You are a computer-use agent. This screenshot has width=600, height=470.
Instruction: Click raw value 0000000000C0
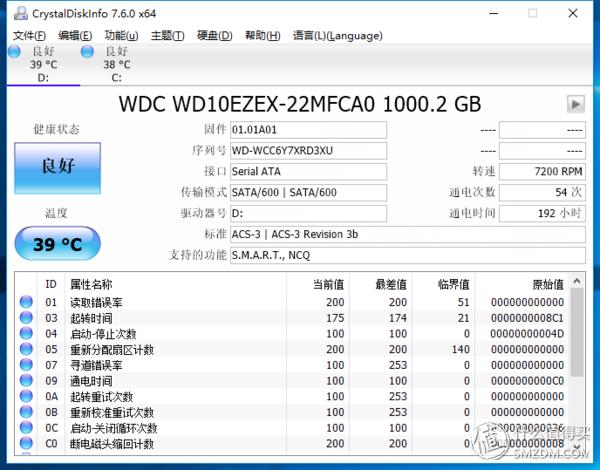527,381
